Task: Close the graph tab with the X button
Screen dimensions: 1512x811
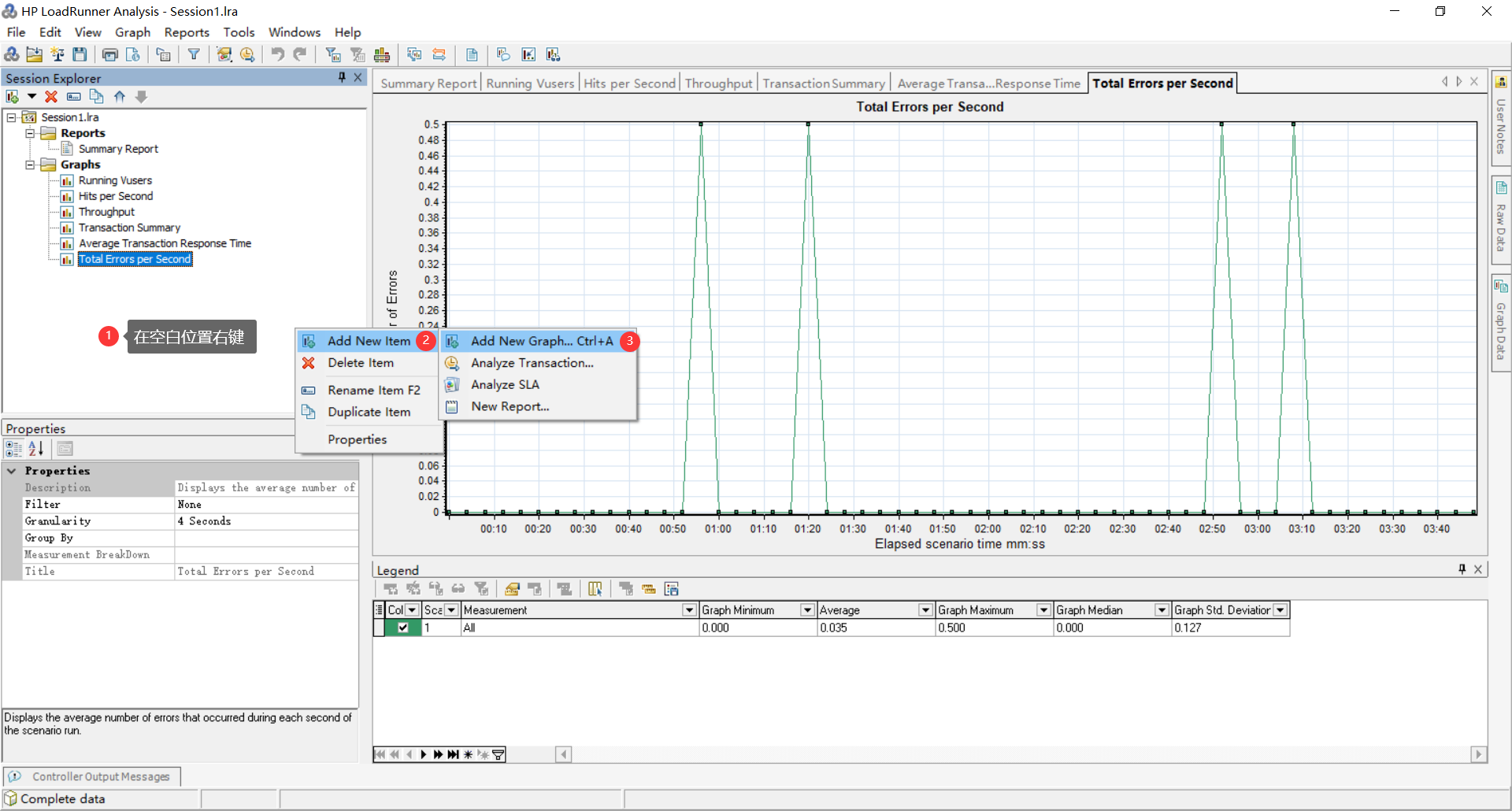Action: 1474,81
